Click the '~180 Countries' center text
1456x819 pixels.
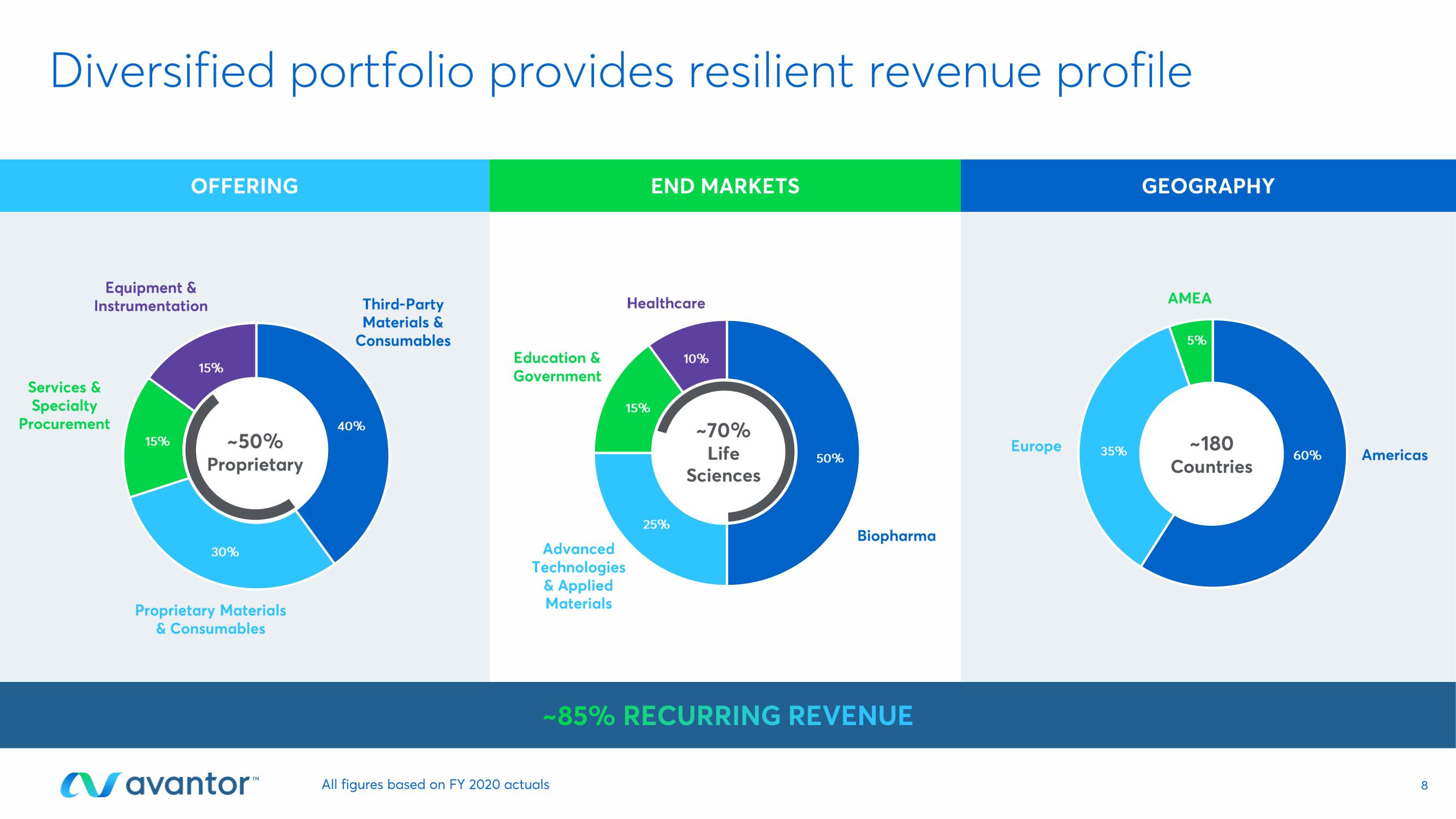[x=1211, y=455]
